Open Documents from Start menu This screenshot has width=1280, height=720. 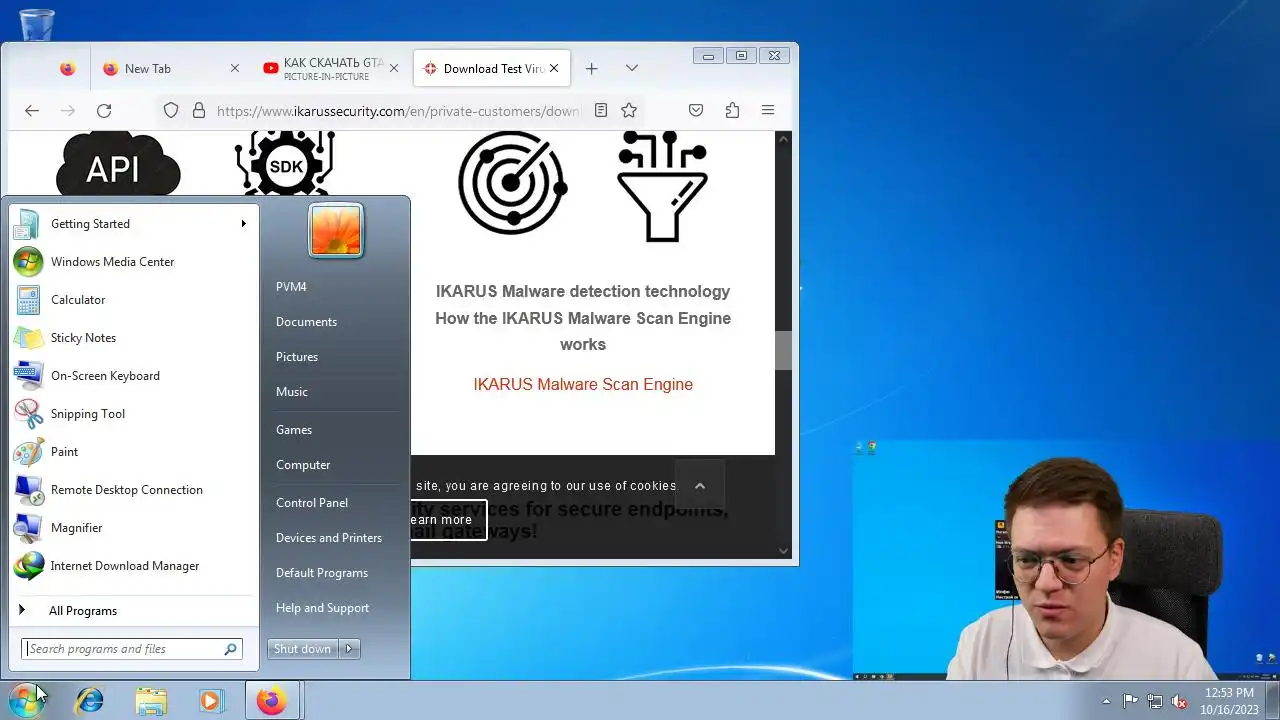(x=334, y=322)
